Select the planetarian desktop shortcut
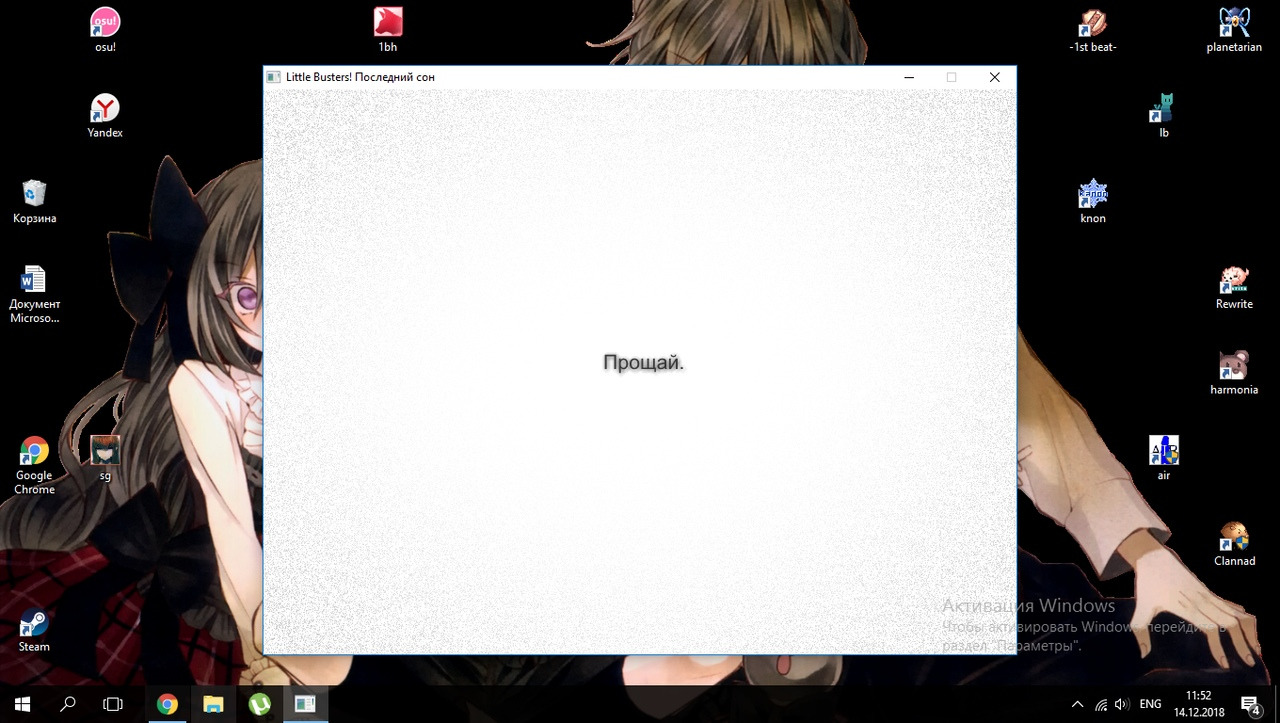Image resolution: width=1280 pixels, height=723 pixels. [1234, 22]
